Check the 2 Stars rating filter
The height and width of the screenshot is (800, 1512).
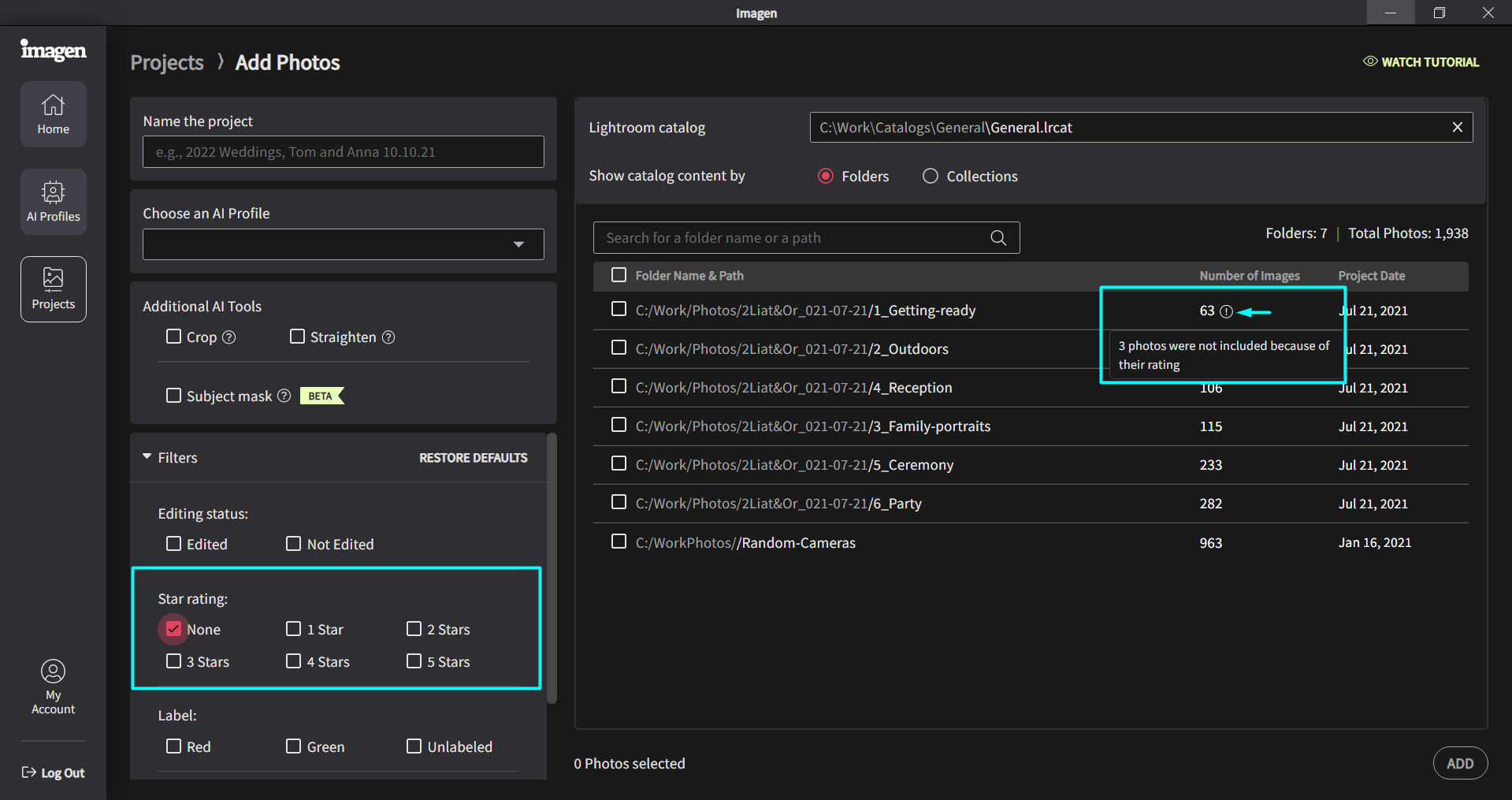(x=414, y=629)
